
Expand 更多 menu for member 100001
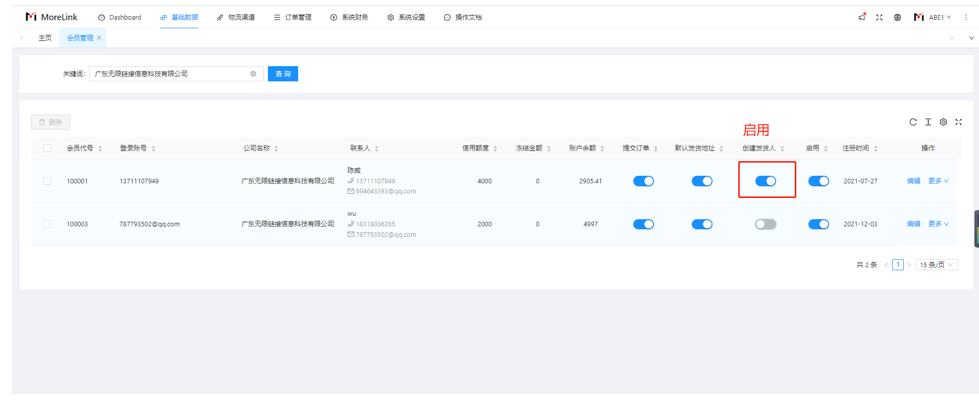pyautogui.click(x=938, y=181)
